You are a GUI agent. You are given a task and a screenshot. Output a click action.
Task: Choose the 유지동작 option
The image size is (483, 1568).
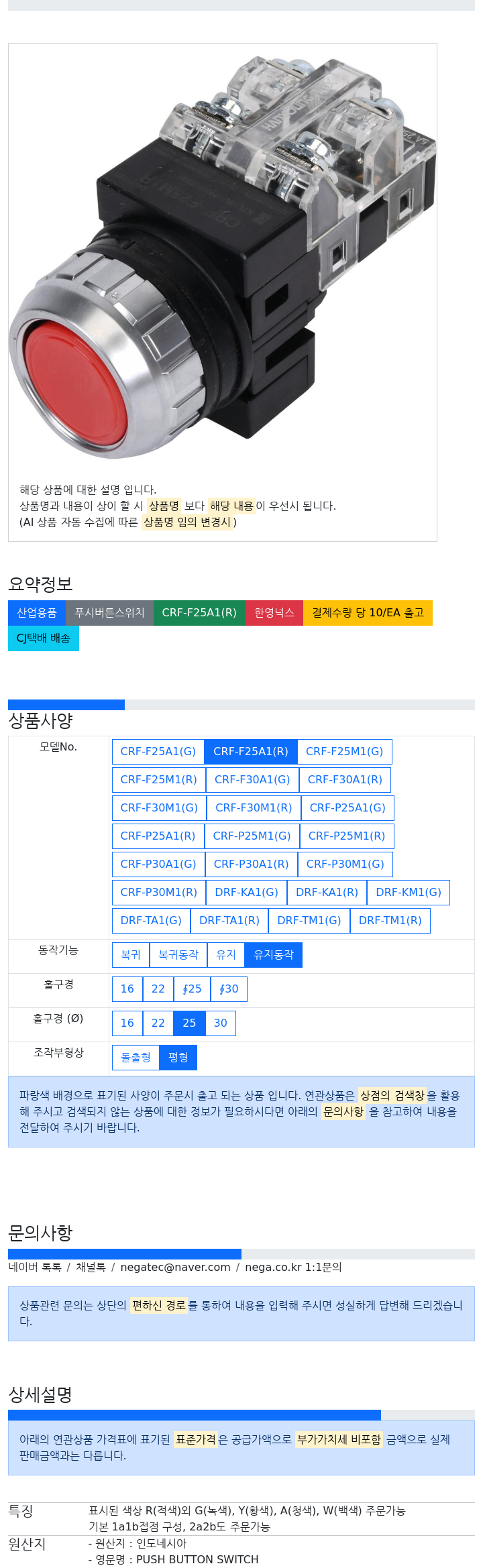(x=274, y=955)
